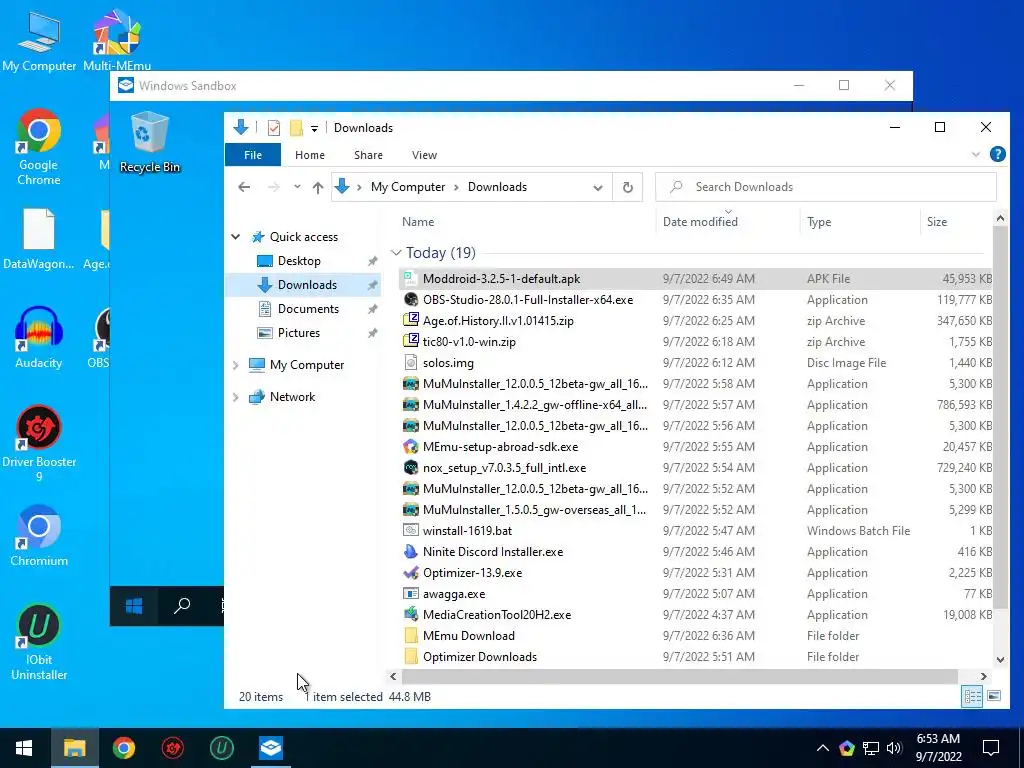Screen dimensions: 1024x768
Task: Open Explorer help question mark icon
Action: point(997,154)
